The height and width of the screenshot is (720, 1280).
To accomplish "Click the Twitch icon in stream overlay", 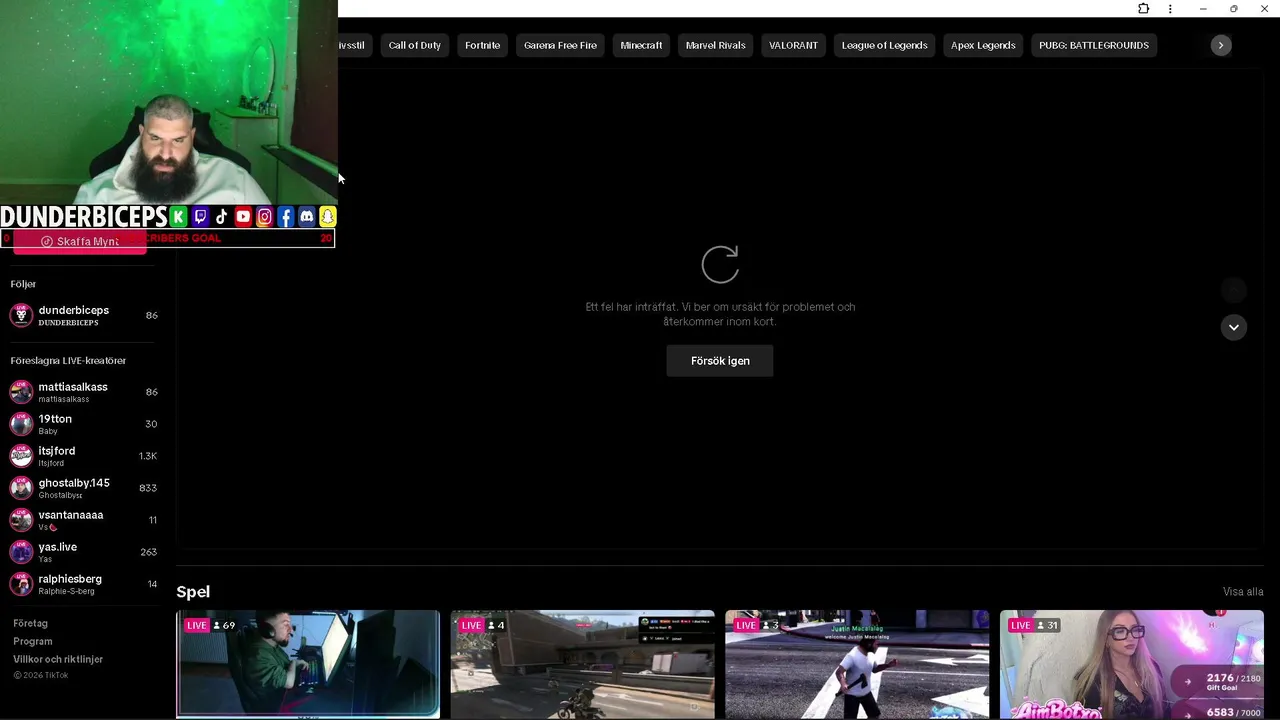I will (x=200, y=217).
